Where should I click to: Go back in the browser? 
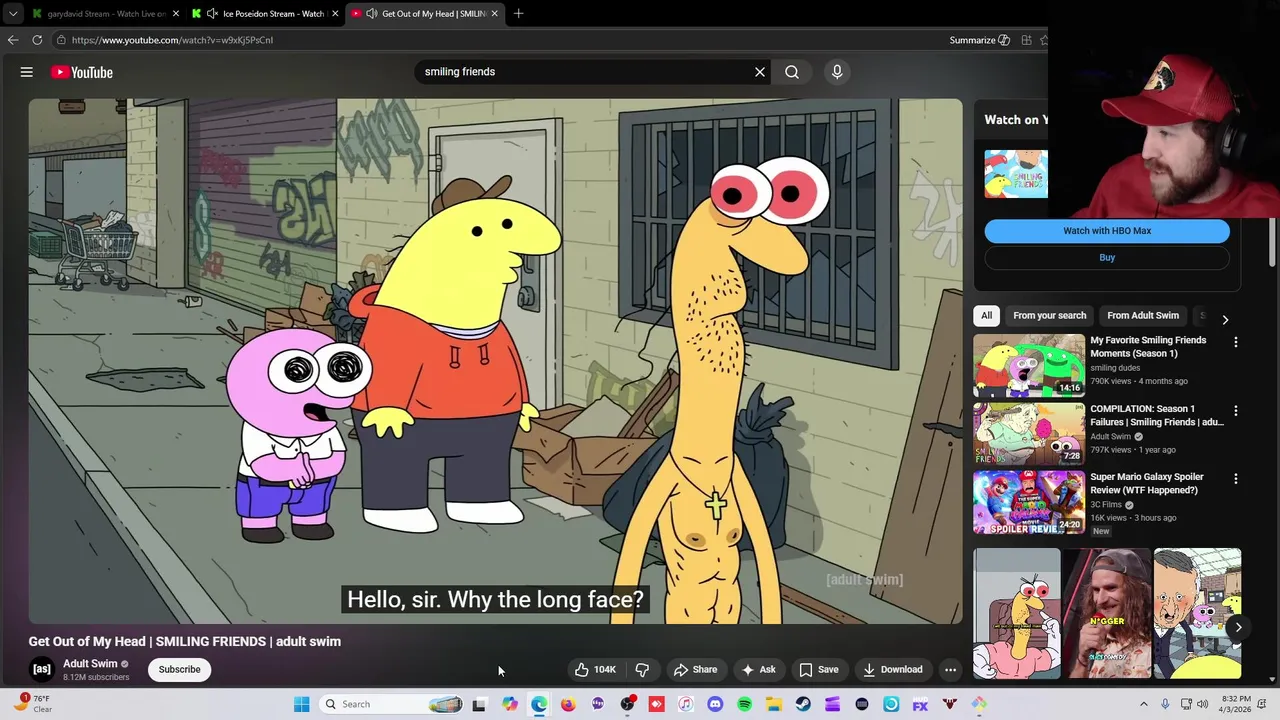[x=13, y=40]
